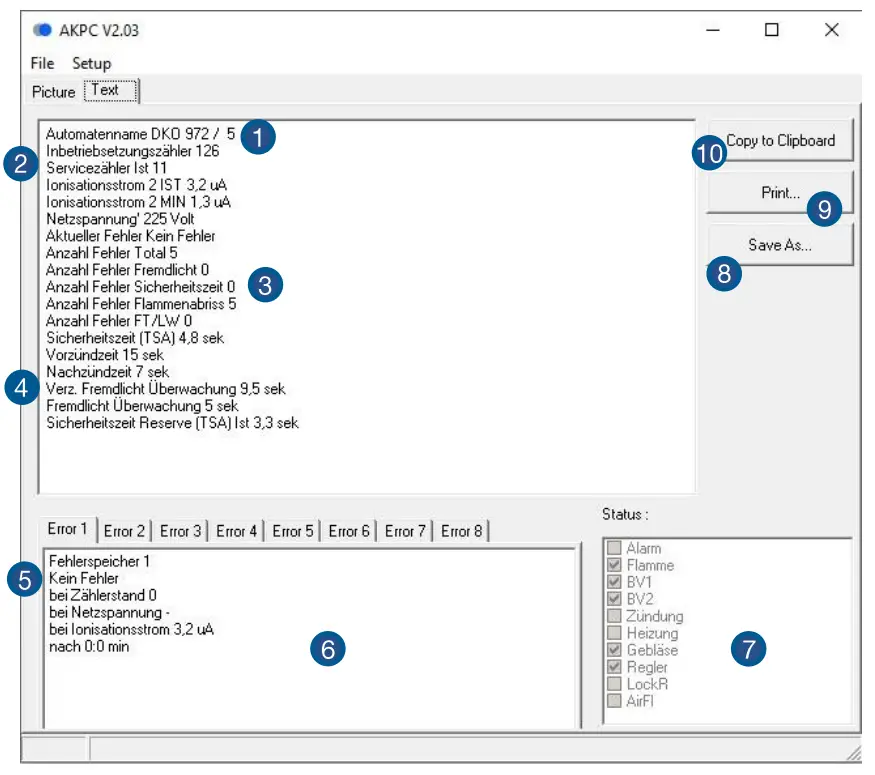Enable the Alarm status checkbox

coord(614,548)
